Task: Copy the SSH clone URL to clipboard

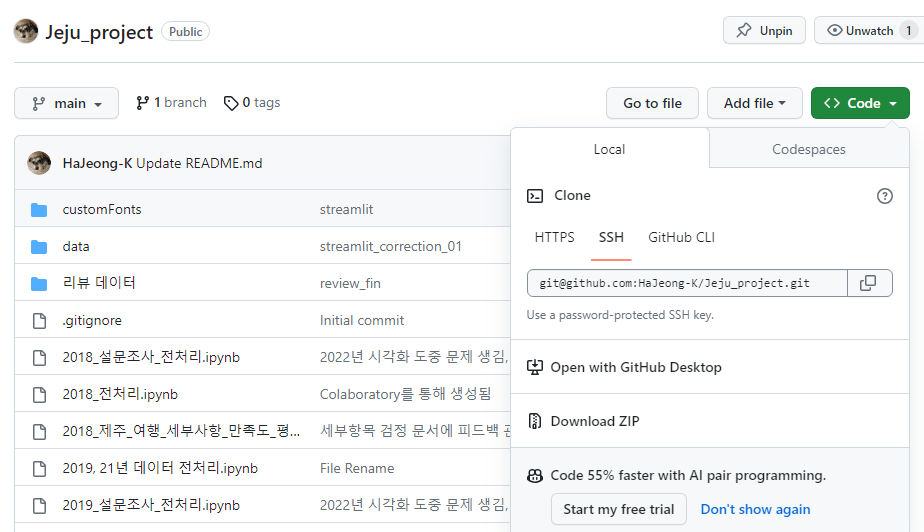Action: click(868, 283)
